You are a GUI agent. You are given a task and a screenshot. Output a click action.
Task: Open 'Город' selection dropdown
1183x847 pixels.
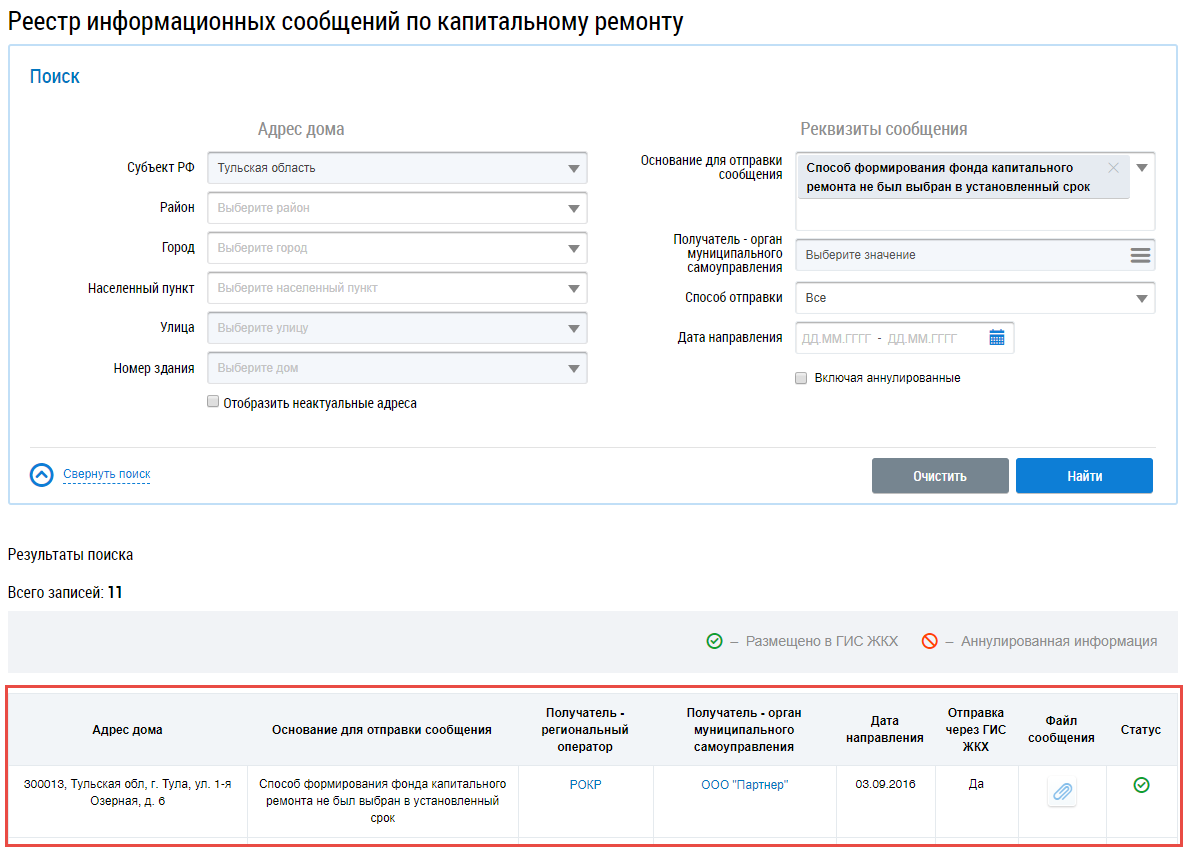(x=573, y=248)
